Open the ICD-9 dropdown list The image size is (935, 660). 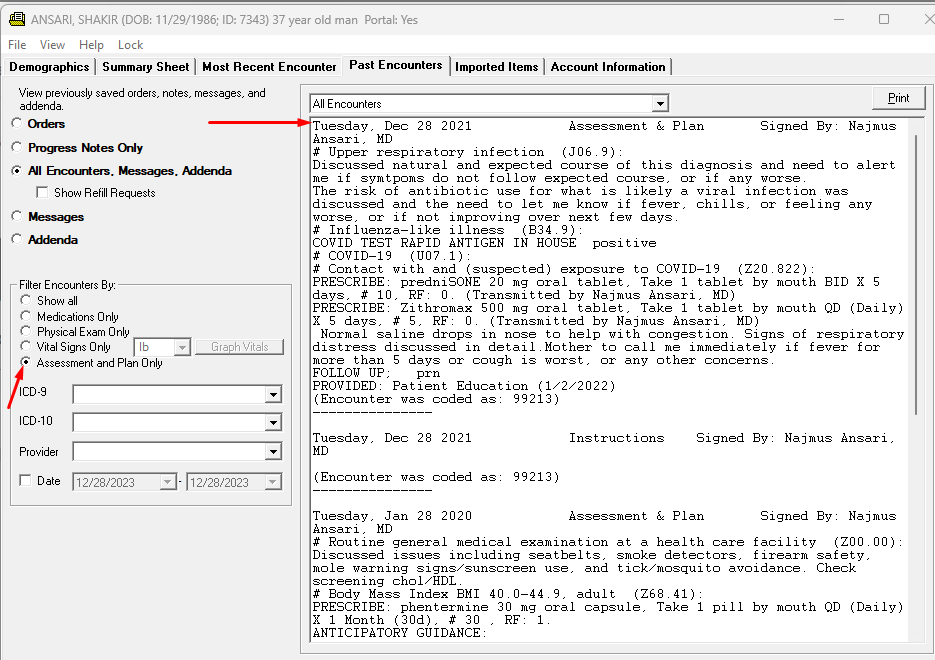273,395
